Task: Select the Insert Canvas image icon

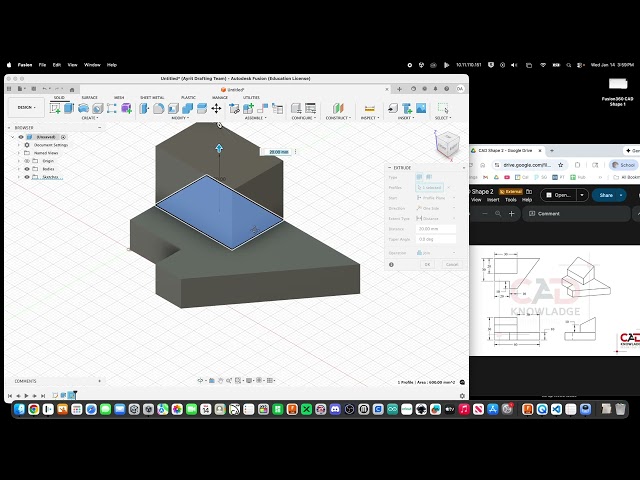Action: click(421, 108)
